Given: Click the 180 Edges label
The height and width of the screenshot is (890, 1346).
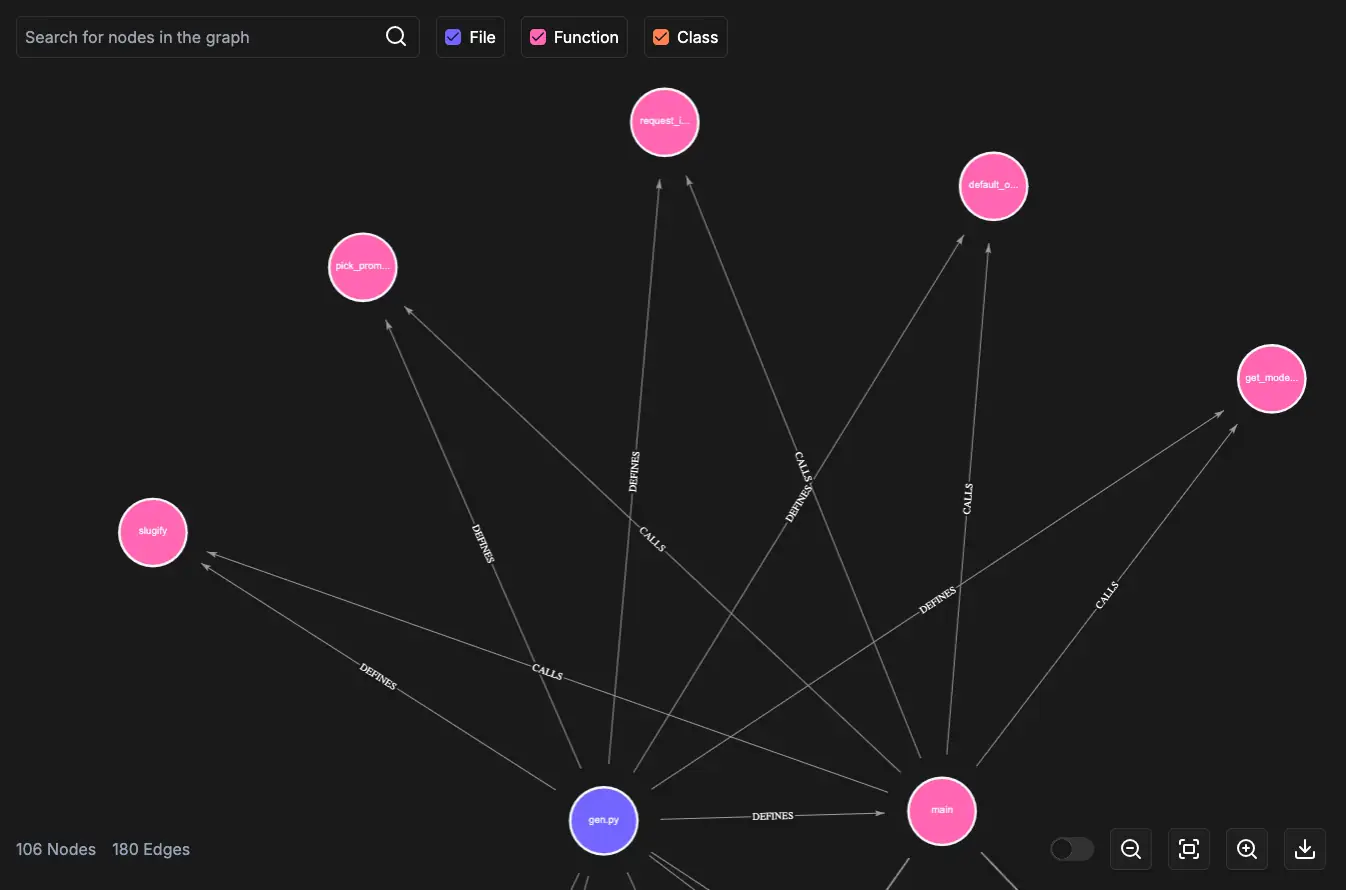Looking at the screenshot, I should click(x=151, y=849).
